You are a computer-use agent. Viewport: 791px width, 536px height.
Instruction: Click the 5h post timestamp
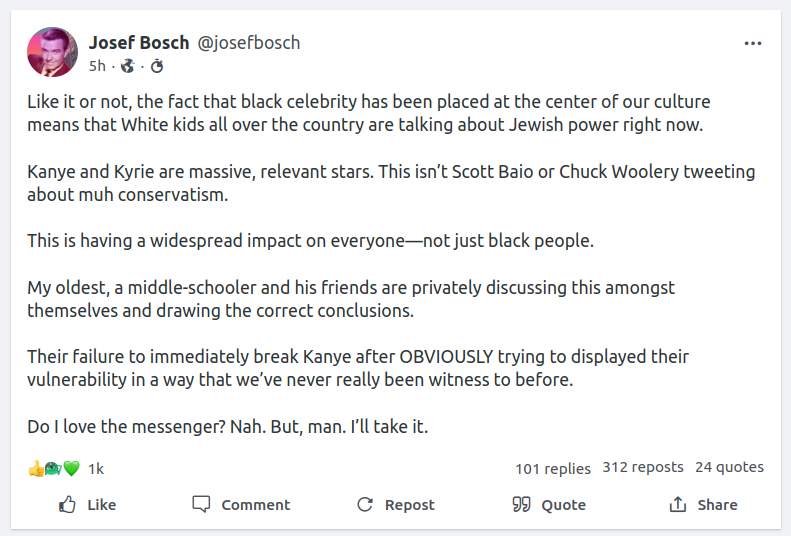pos(97,66)
